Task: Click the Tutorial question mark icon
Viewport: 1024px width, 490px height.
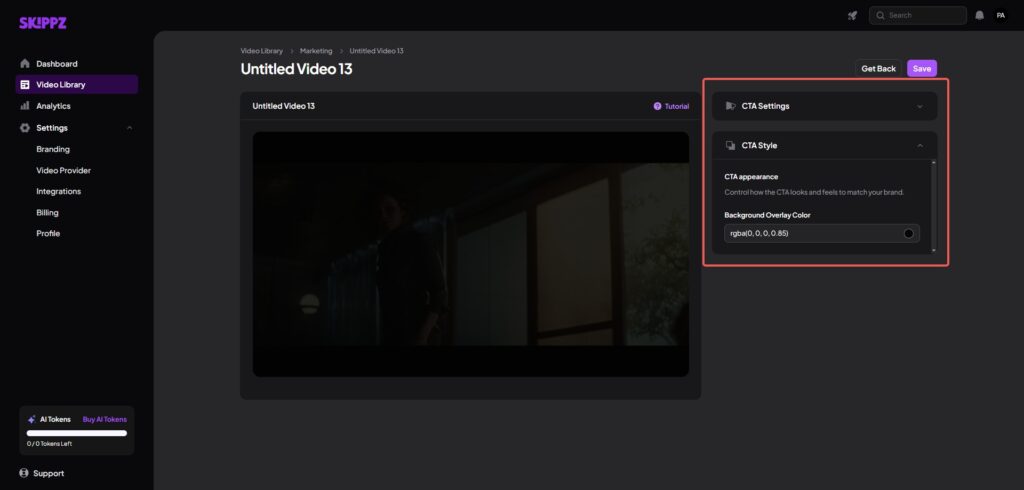Action: point(657,106)
